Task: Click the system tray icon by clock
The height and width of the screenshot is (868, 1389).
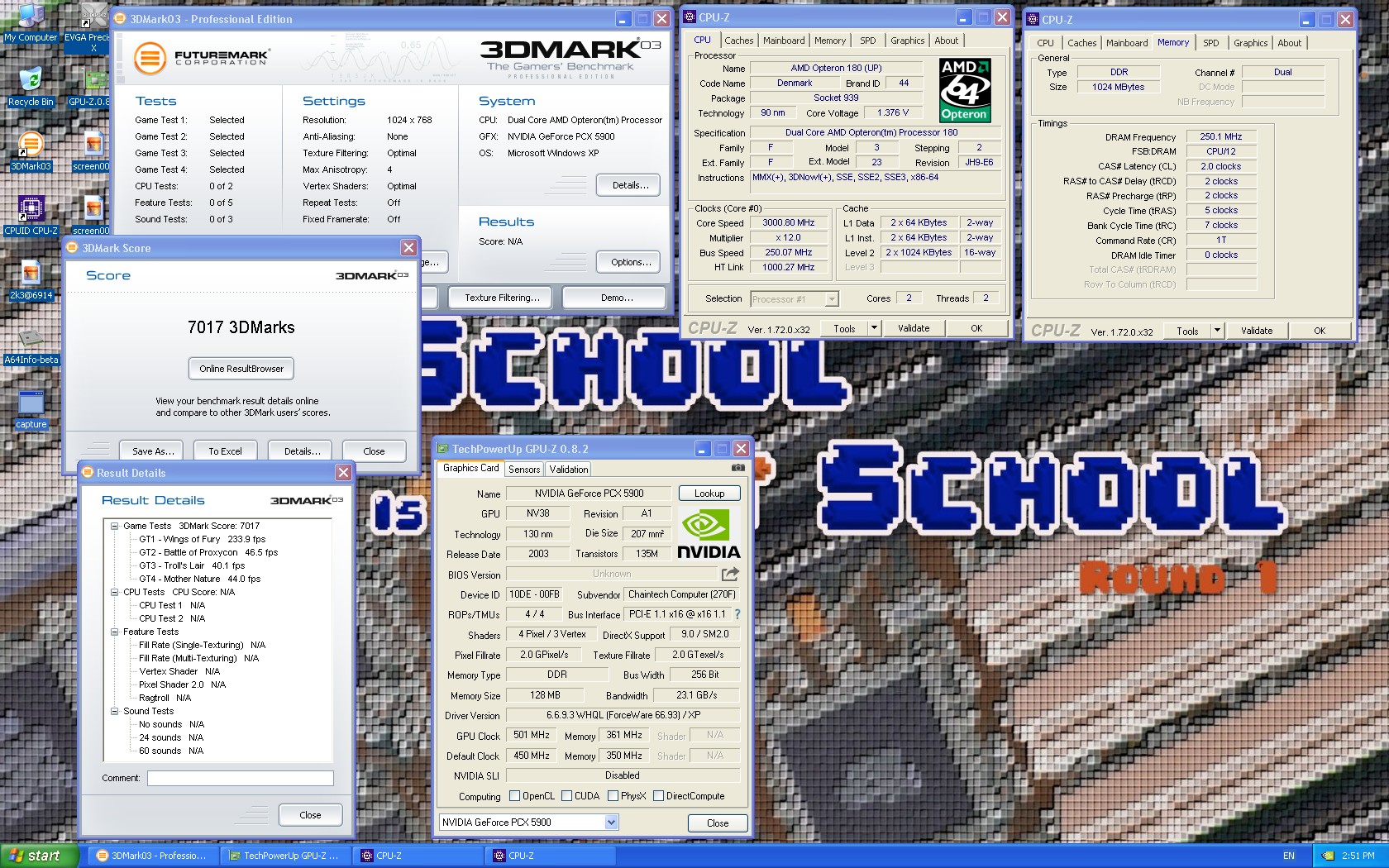Action: (1328, 856)
